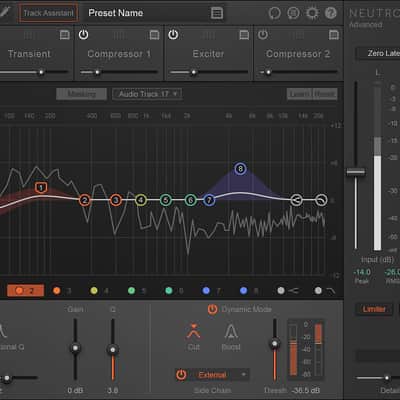Switch to the Exciter module tab
Viewport: 400px width, 400px height.
point(208,54)
